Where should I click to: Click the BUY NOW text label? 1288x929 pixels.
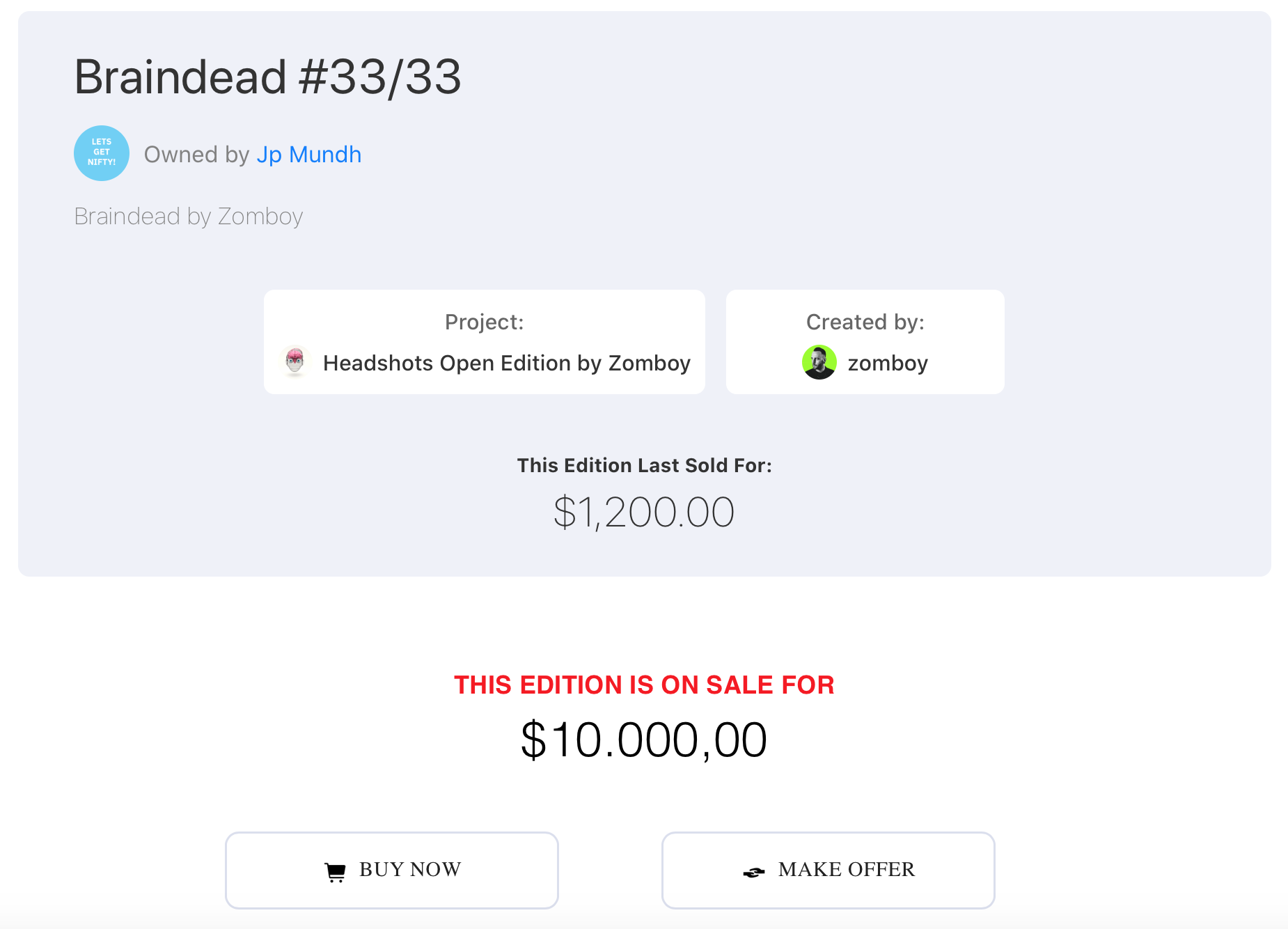[410, 870]
